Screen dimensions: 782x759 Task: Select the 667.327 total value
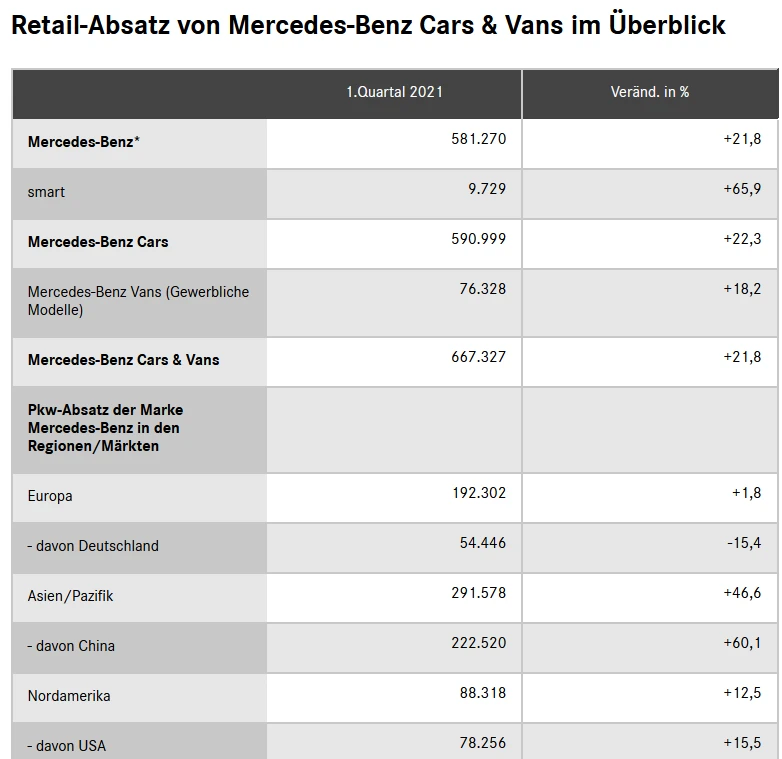tap(479, 357)
